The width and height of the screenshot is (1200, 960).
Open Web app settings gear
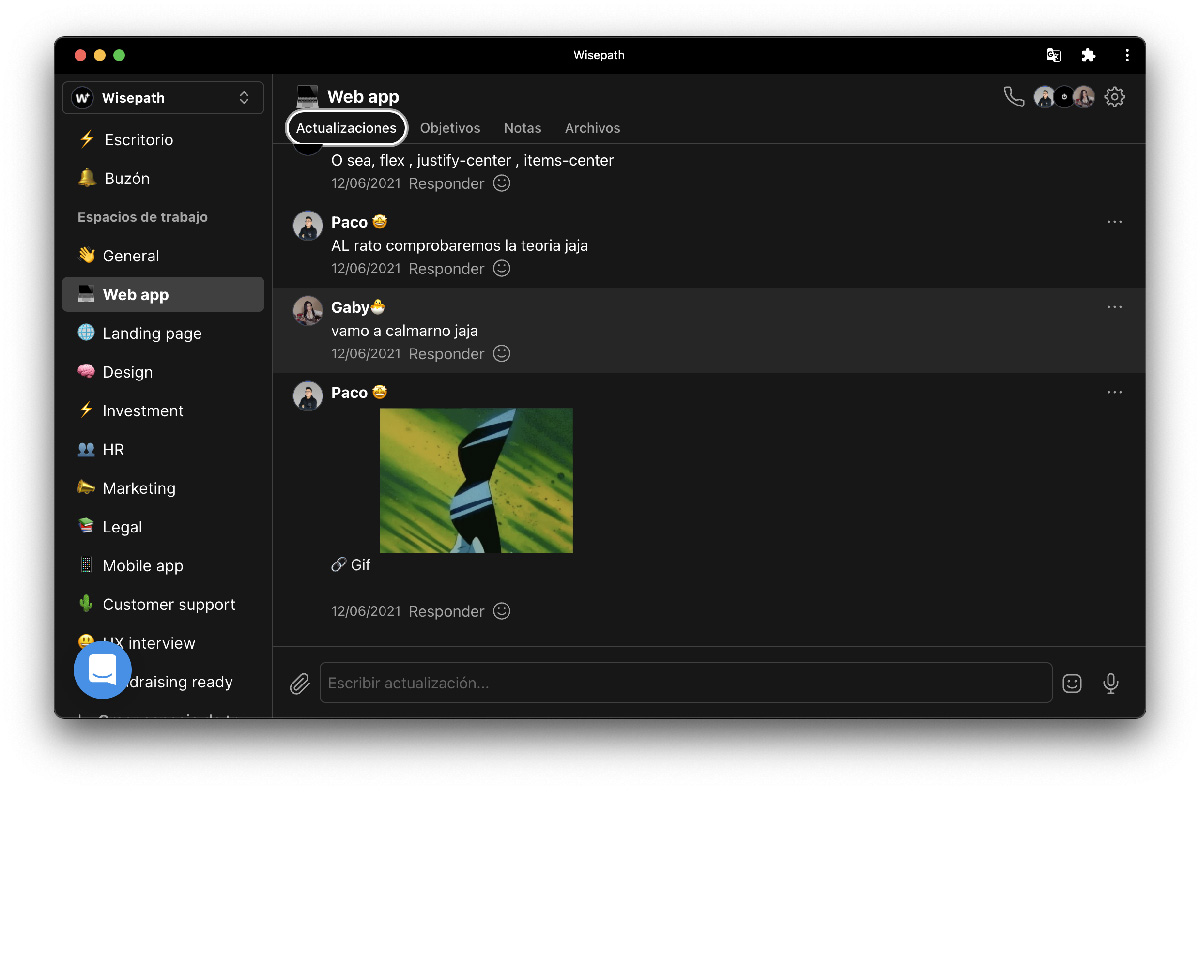[1115, 97]
